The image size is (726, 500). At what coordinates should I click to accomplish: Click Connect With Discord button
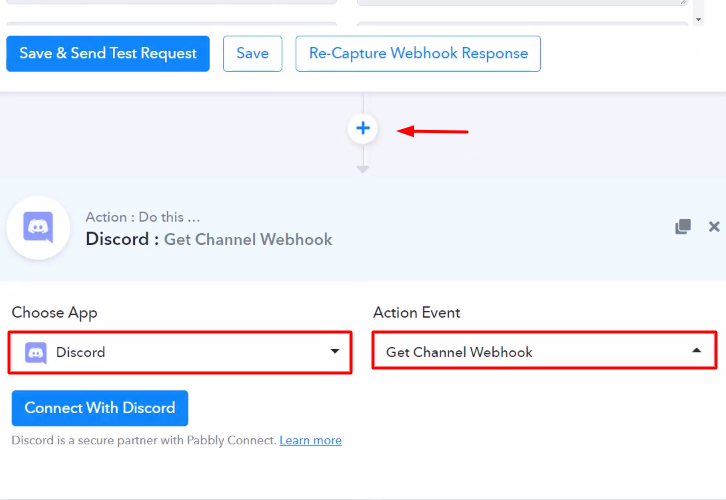(100, 408)
